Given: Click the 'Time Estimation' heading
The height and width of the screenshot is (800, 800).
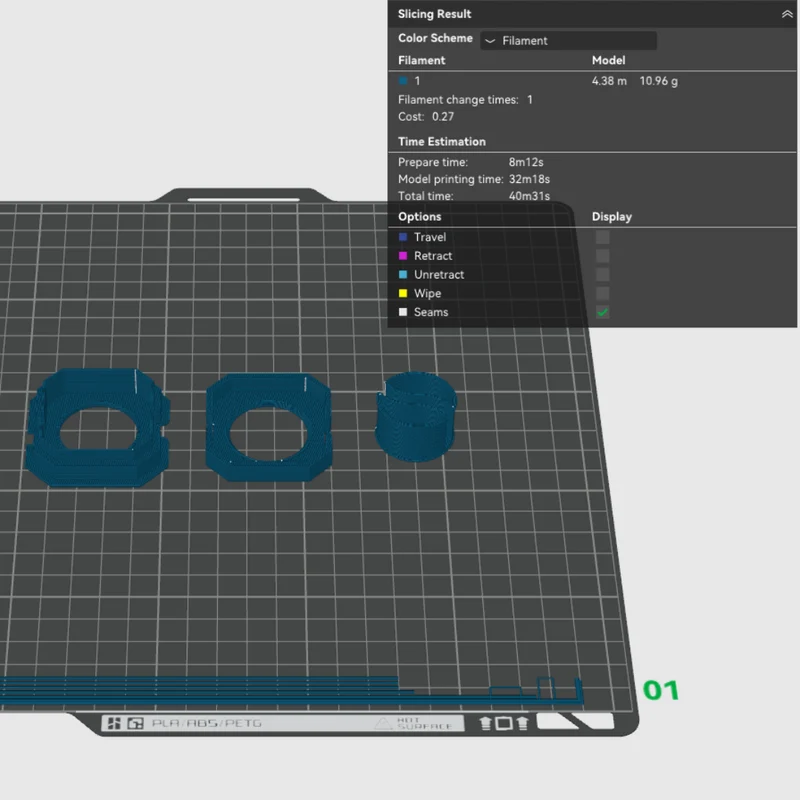Looking at the screenshot, I should click(x=442, y=141).
